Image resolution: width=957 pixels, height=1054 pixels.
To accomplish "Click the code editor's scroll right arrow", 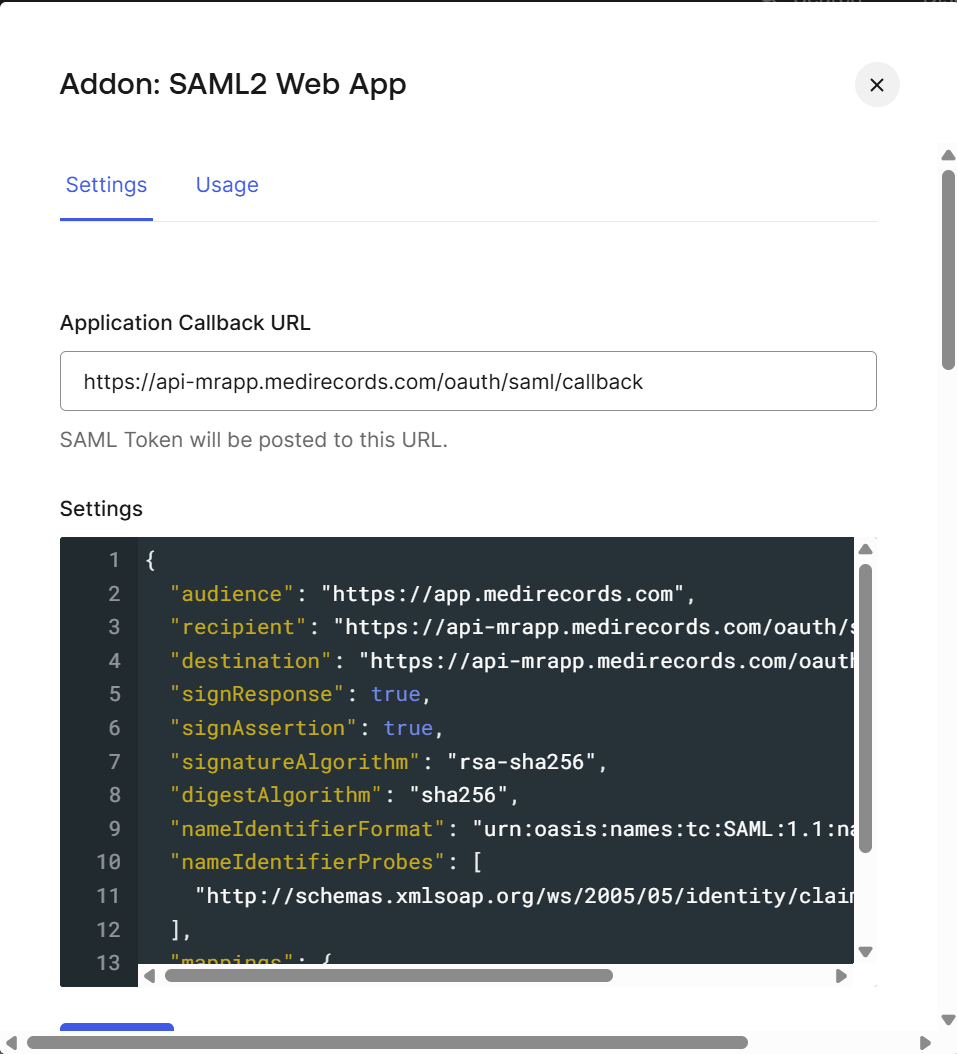I will point(841,976).
